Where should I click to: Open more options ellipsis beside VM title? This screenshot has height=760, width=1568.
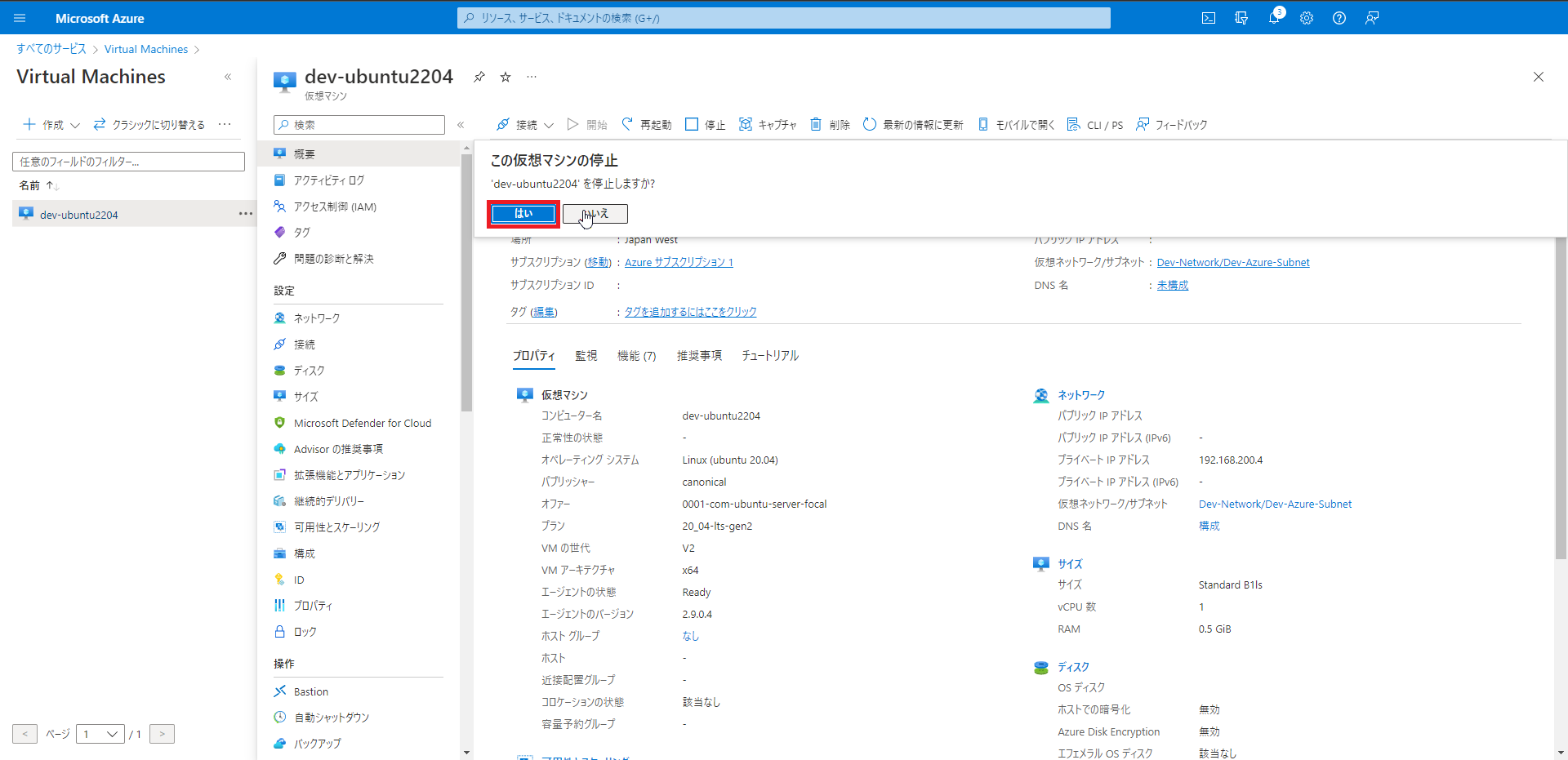pos(532,77)
